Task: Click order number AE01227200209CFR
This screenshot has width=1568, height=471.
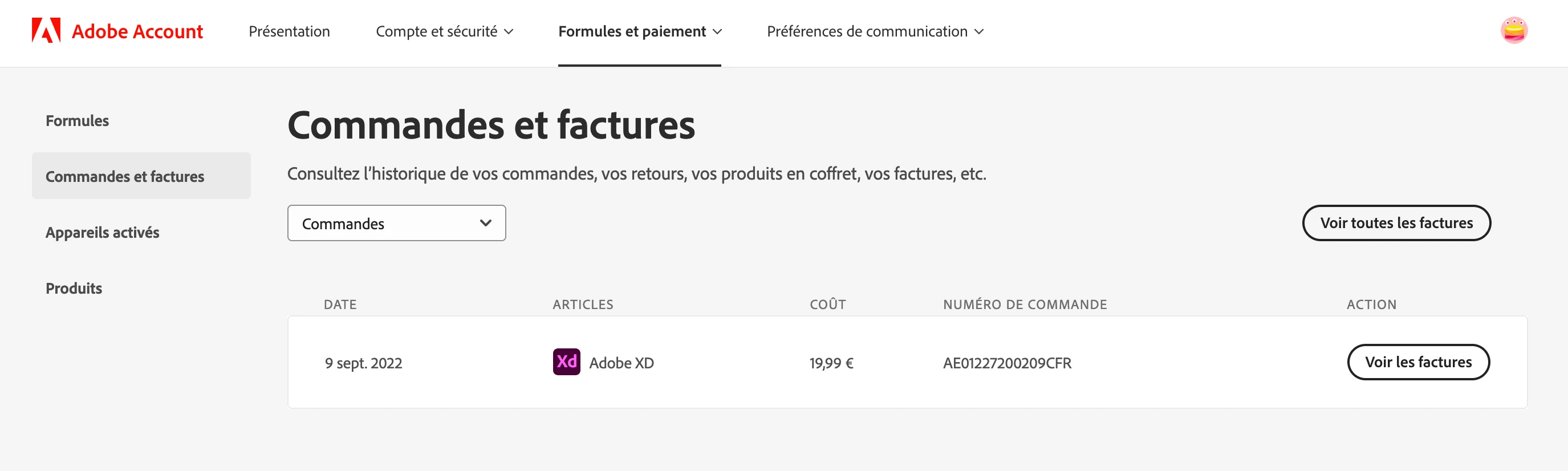Action: click(1007, 363)
